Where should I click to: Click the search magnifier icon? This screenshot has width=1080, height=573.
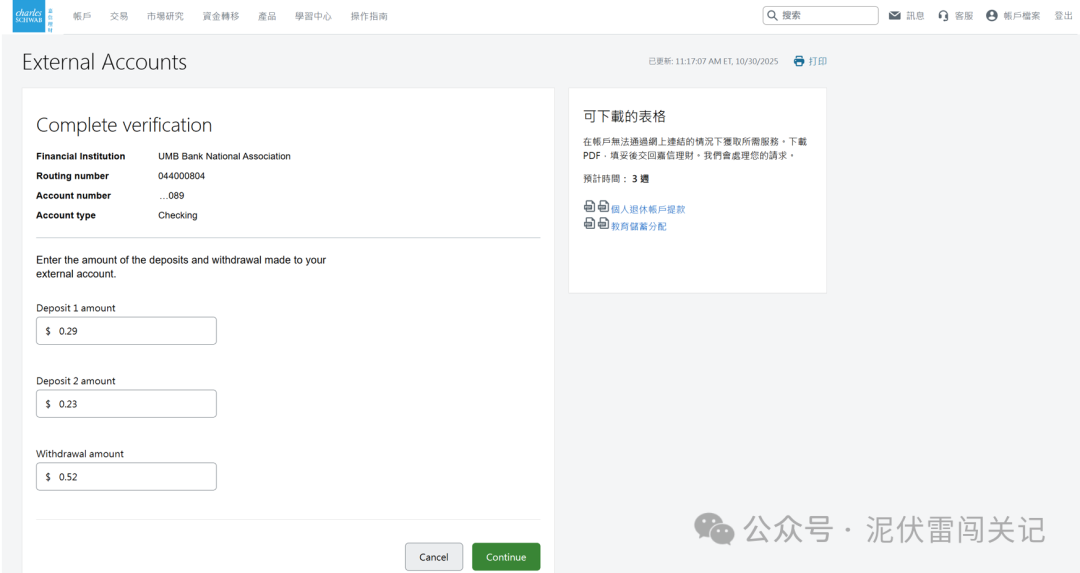point(772,15)
